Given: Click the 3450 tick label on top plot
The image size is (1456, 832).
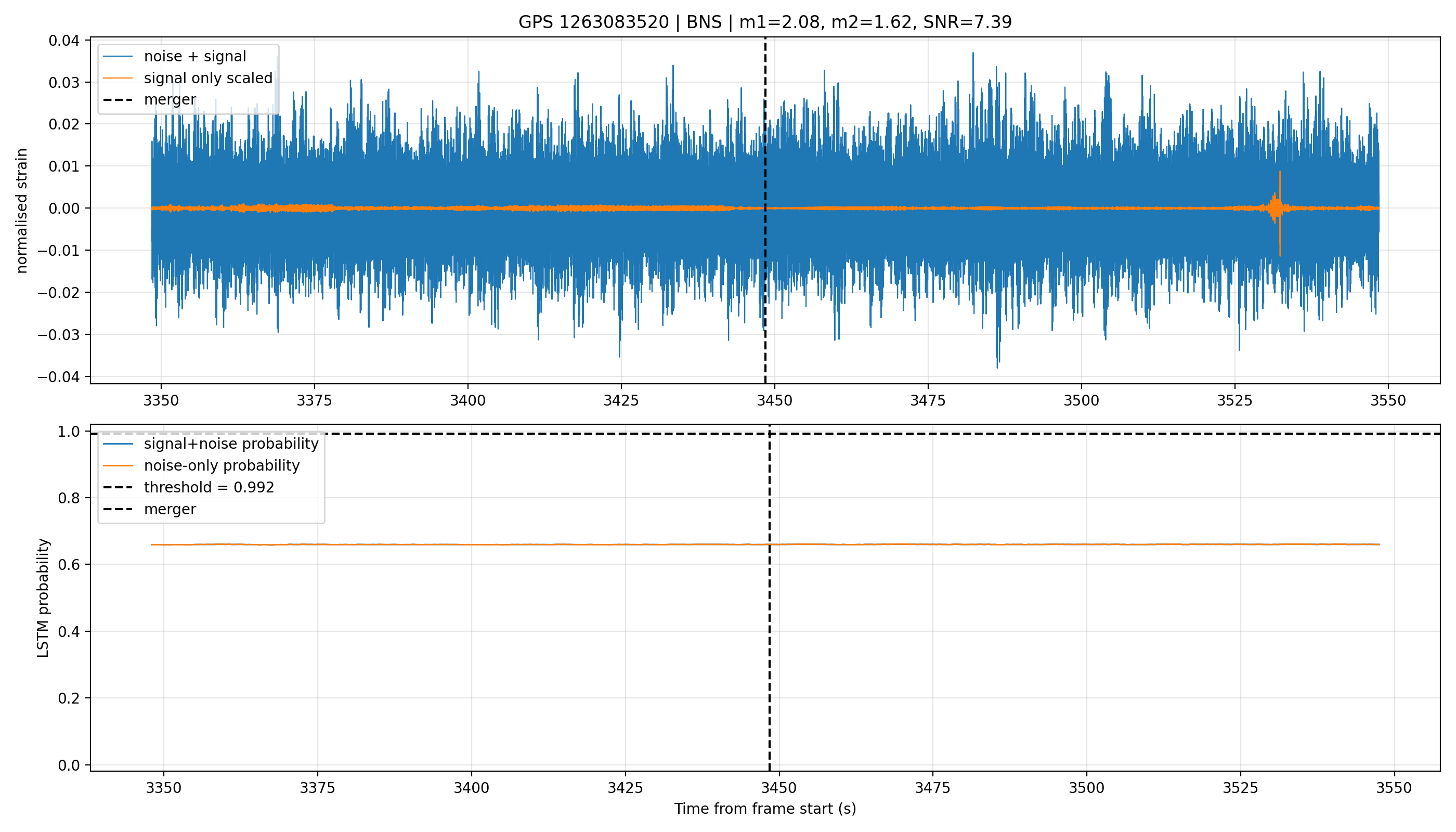Looking at the screenshot, I should tap(774, 400).
